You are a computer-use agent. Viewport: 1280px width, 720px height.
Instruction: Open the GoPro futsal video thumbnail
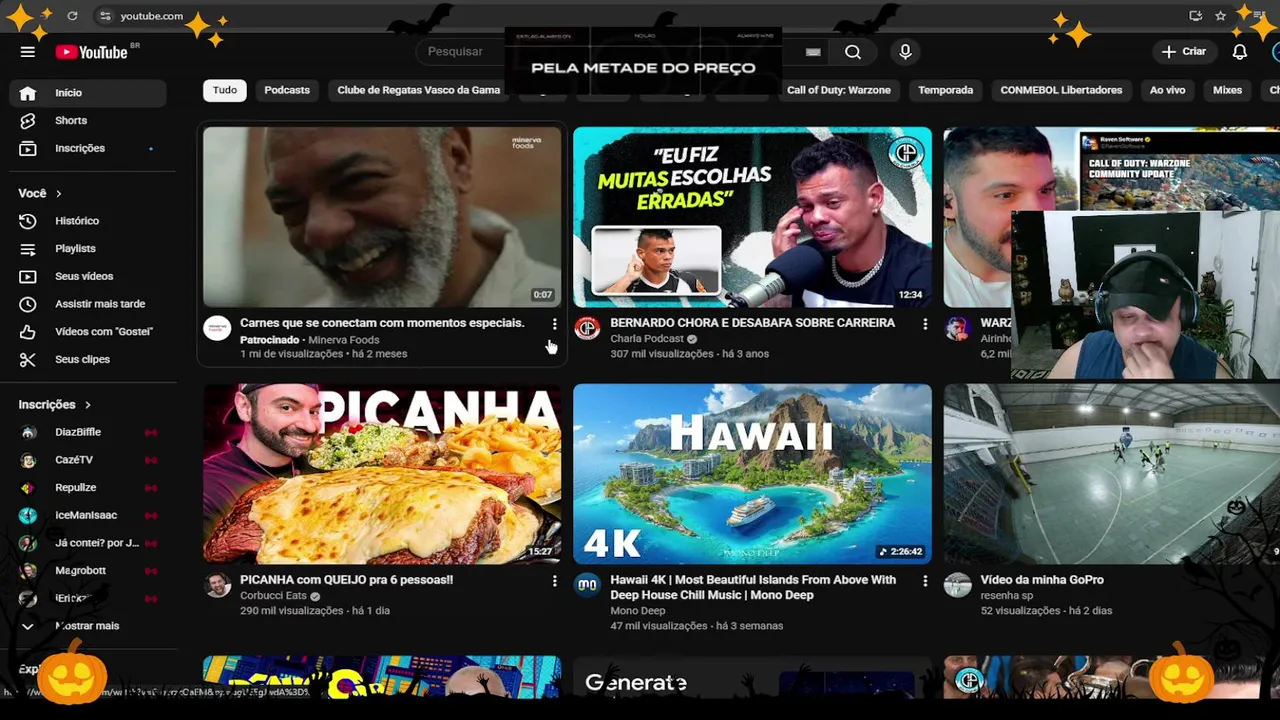1111,474
